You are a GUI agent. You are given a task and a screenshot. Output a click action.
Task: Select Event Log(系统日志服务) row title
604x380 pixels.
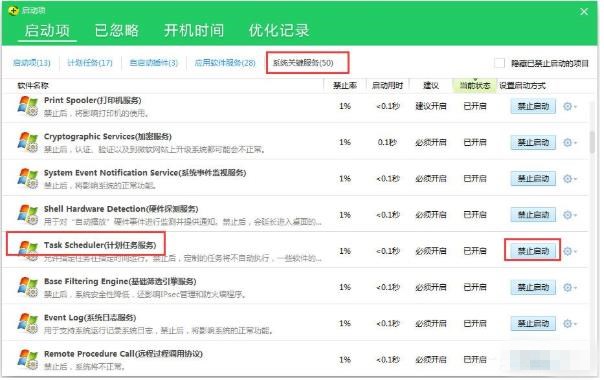pos(90,318)
